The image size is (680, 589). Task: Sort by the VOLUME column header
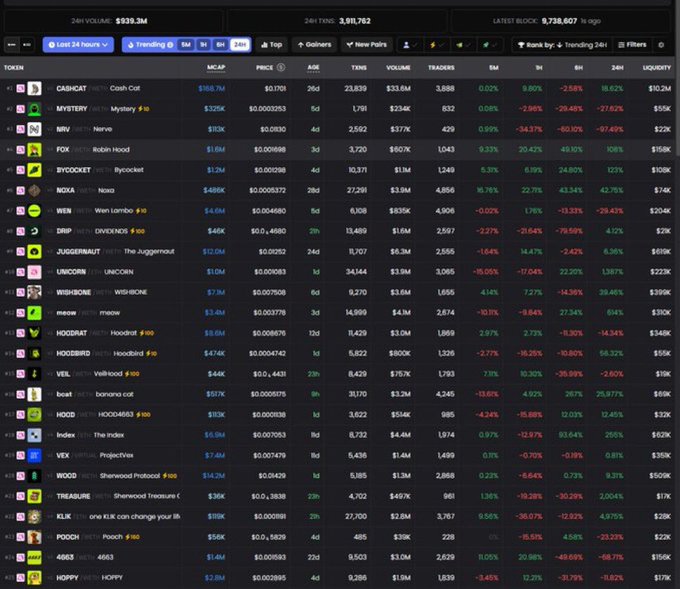tap(398, 68)
